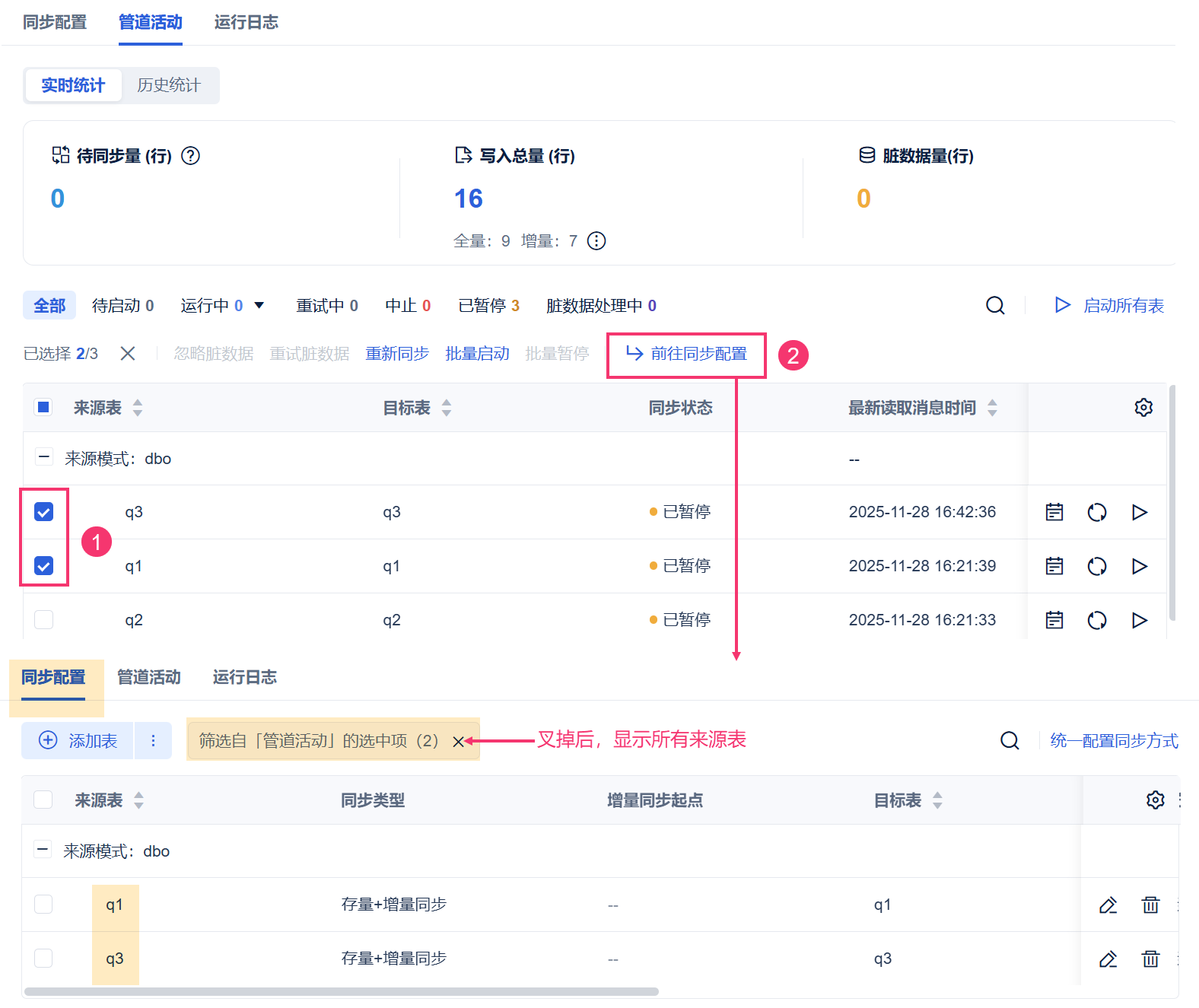Uncheck the q1 row in pipeline activity
This screenshot has width=1199, height=1008.
click(x=44, y=566)
